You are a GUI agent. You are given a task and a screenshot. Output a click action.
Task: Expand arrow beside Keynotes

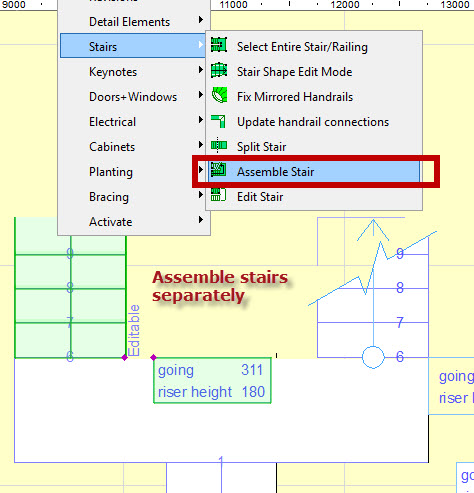[201, 70]
